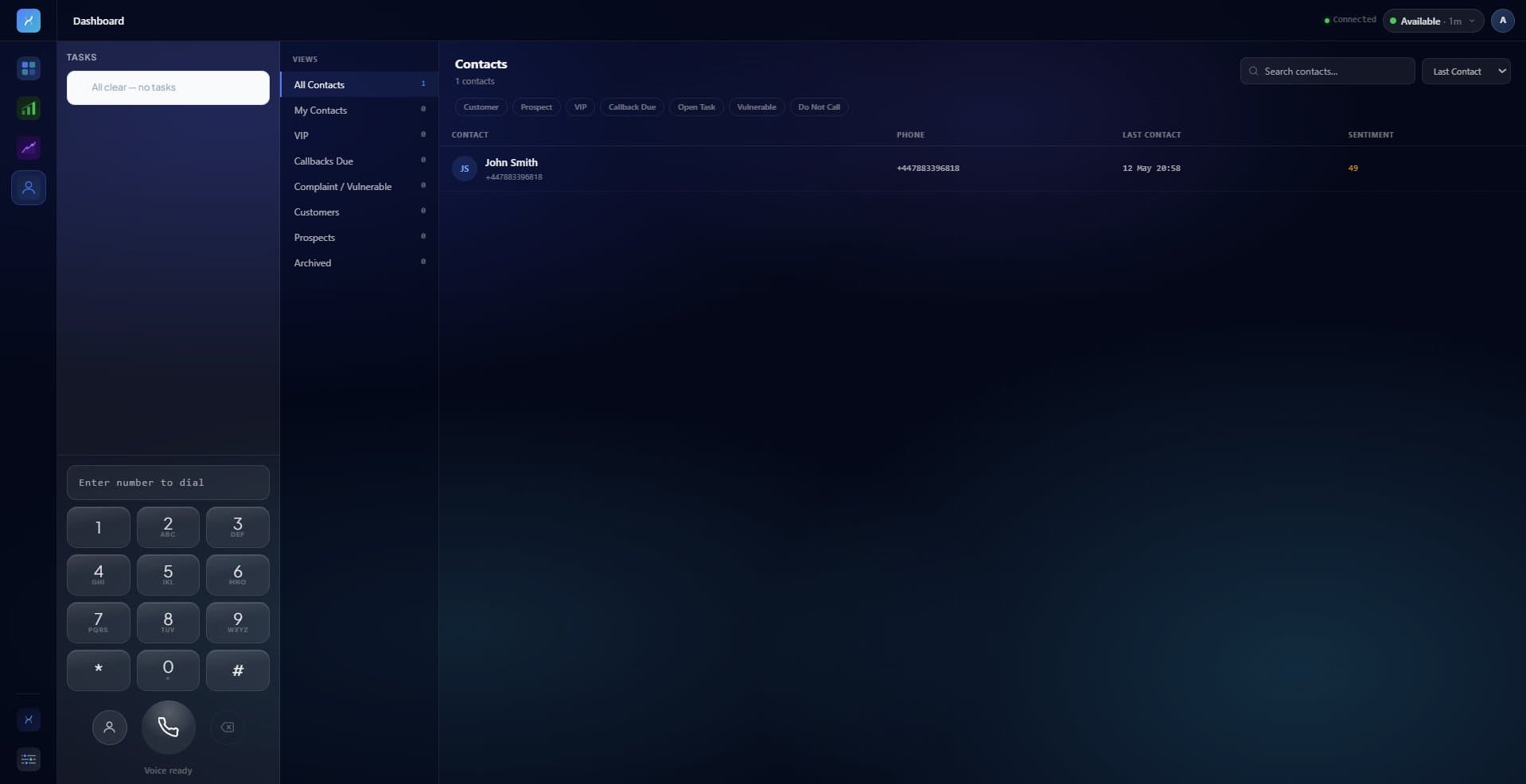Screen dimensions: 1526x784
Task: Click the Voice ready status text
Action: click(168, 770)
